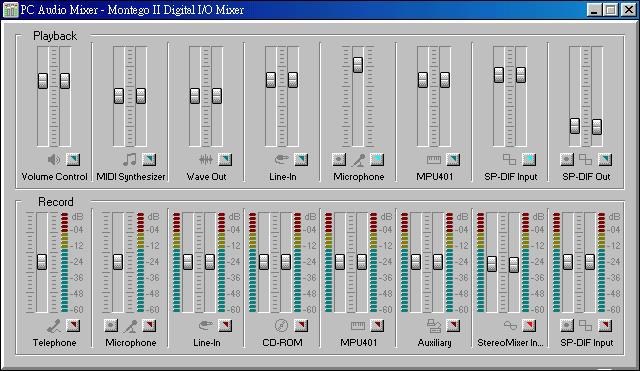Click the Wave Out right channel slider

coord(217,96)
